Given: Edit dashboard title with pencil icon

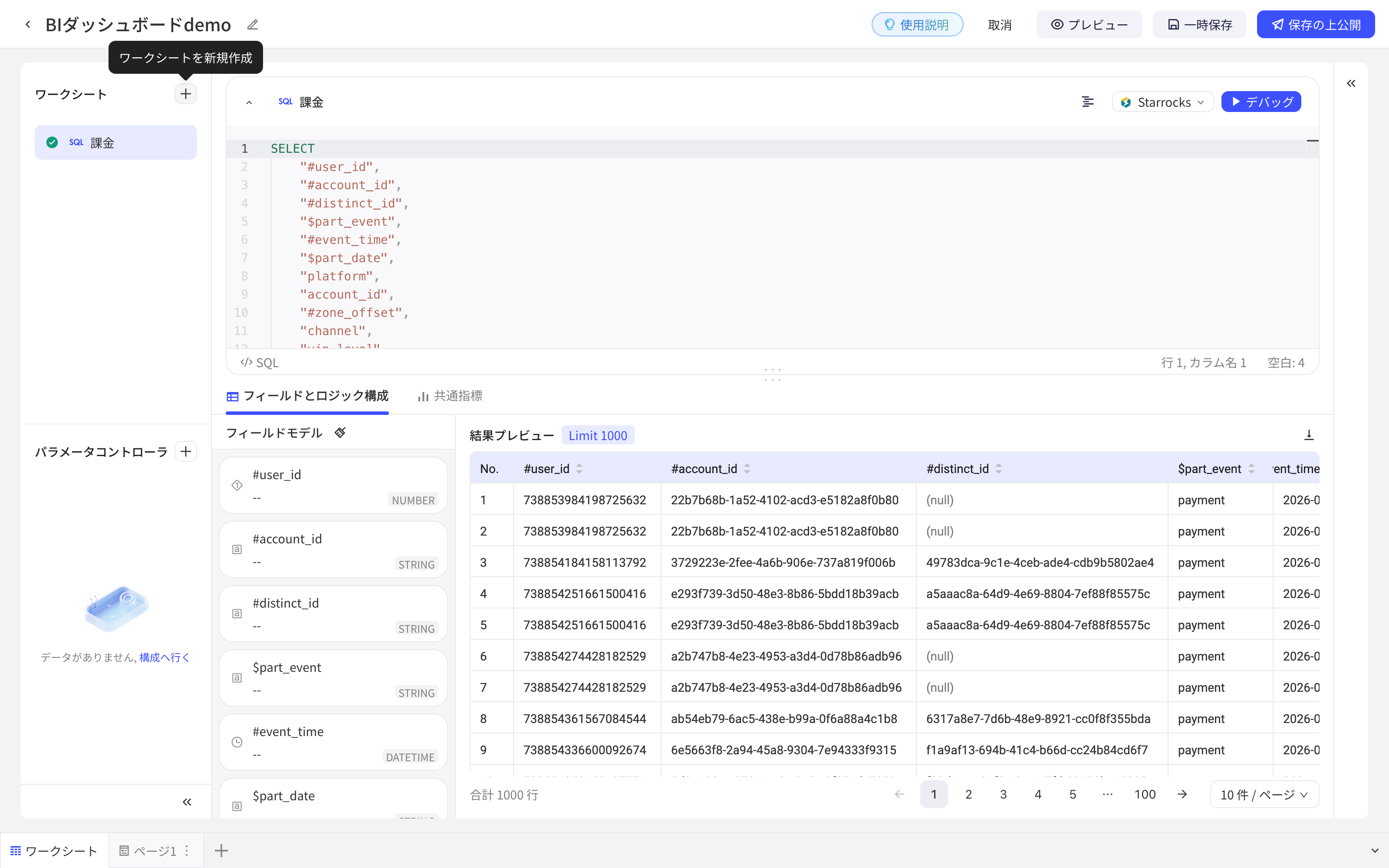Looking at the screenshot, I should click(253, 25).
